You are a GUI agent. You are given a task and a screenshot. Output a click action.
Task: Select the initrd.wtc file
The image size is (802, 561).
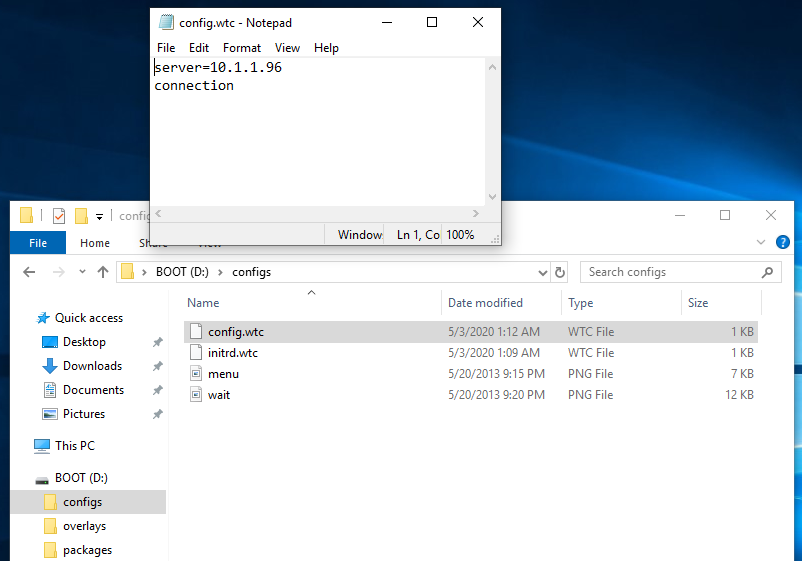[233, 353]
